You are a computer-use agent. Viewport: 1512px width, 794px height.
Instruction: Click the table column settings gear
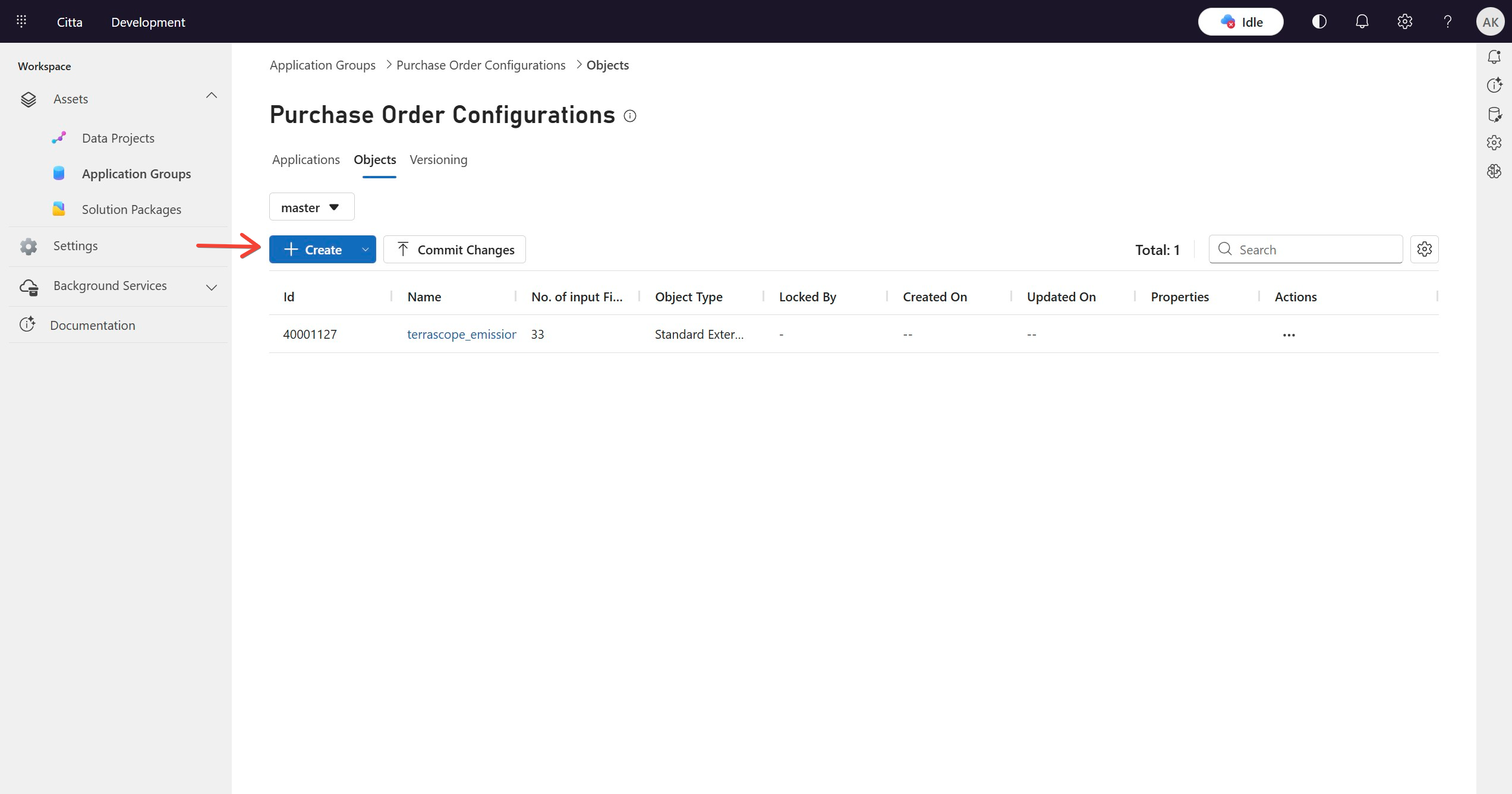click(x=1424, y=249)
